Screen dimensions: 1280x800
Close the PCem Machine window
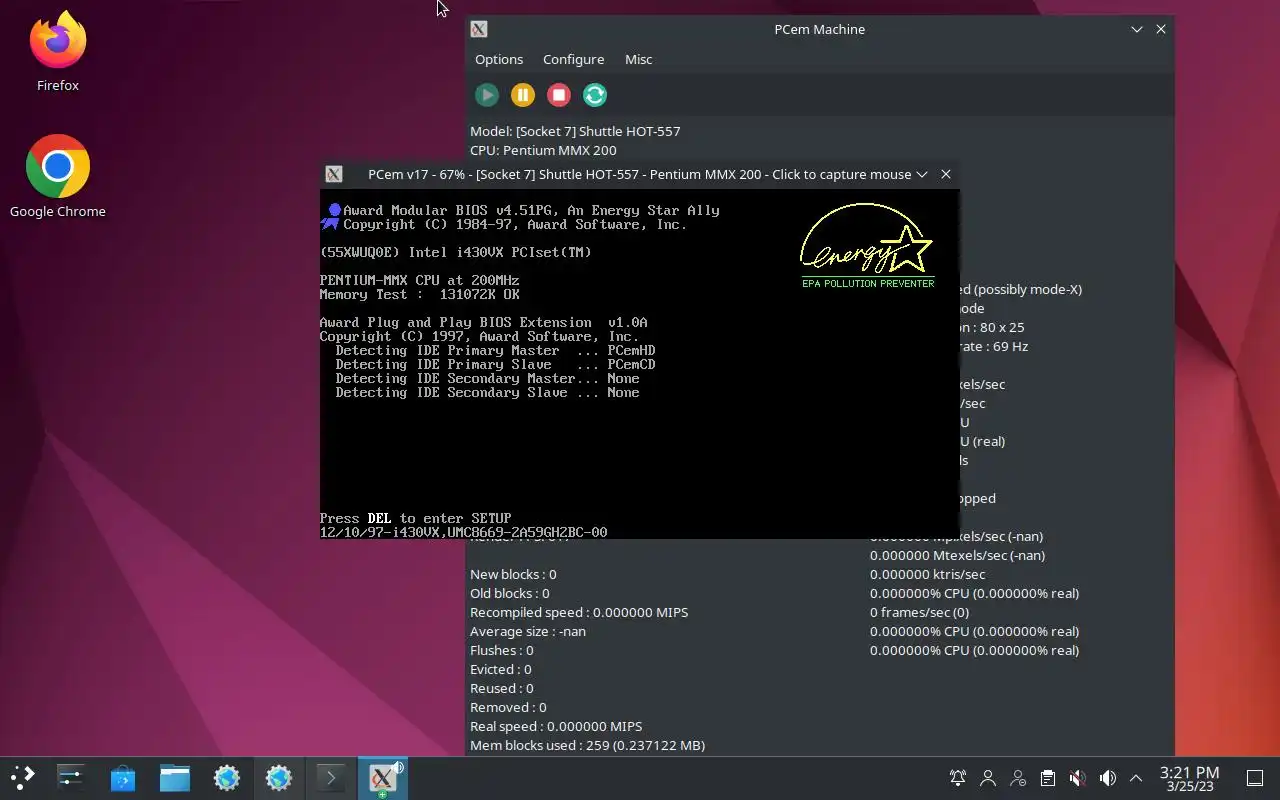click(x=1161, y=29)
